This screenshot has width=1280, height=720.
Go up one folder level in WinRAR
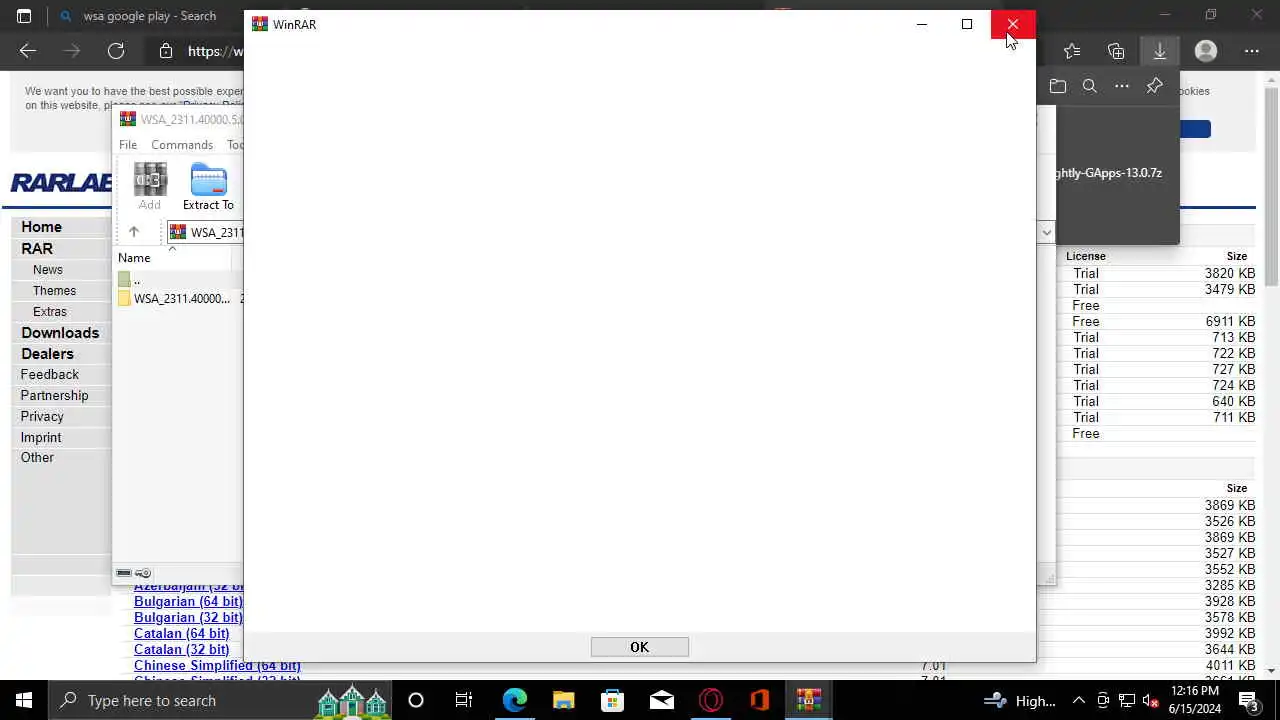click(133, 232)
